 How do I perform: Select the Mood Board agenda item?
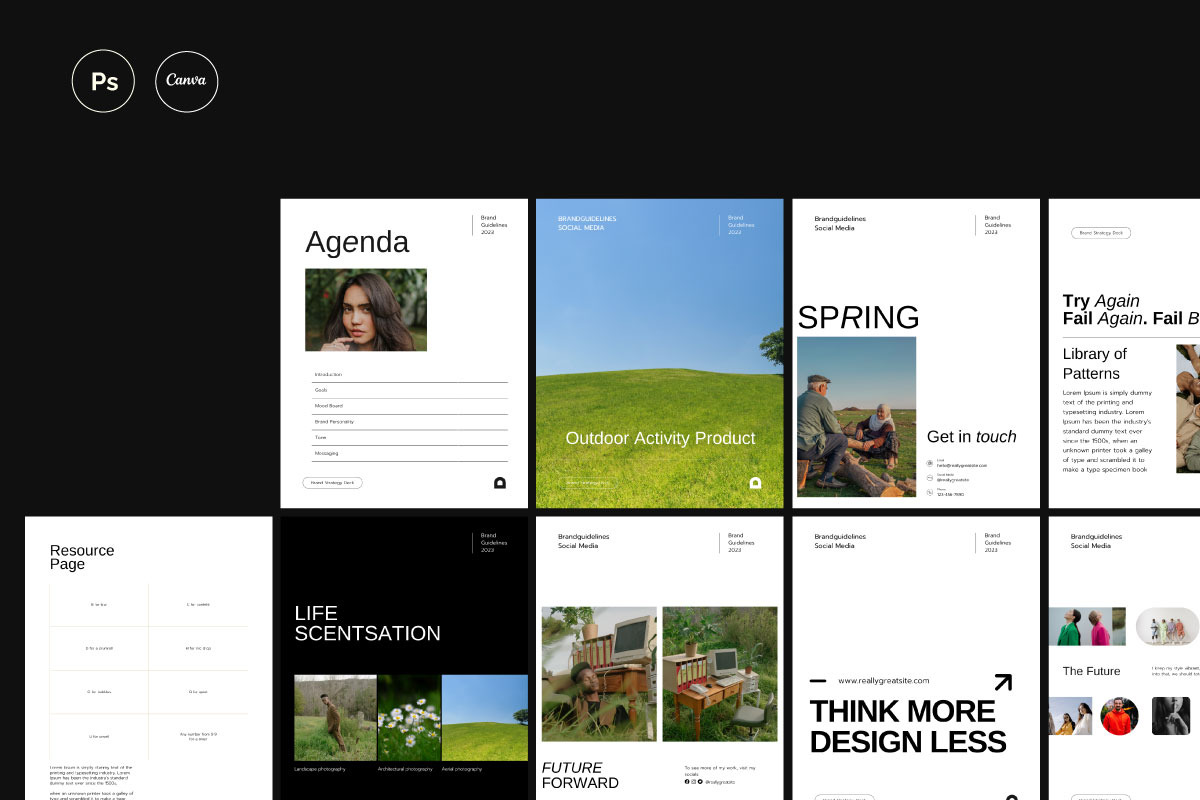point(329,406)
